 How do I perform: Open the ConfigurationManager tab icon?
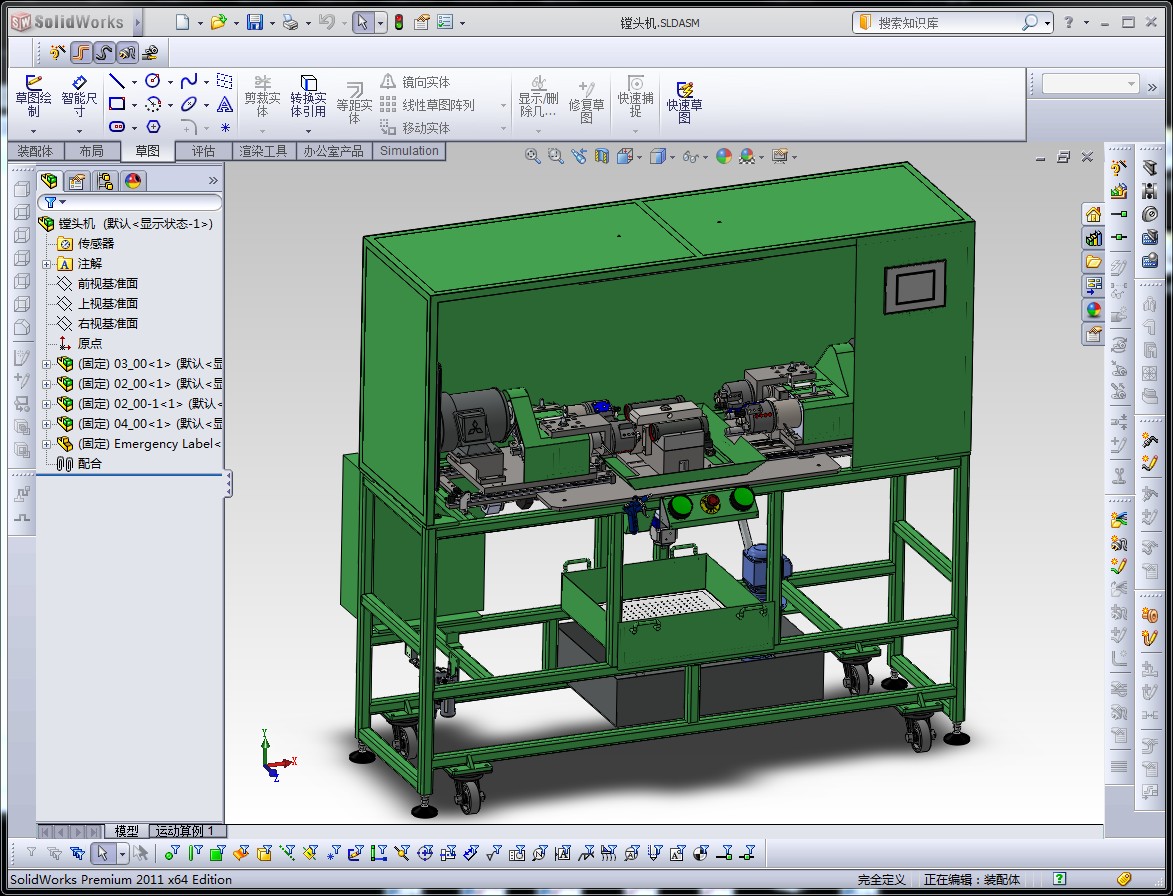click(105, 181)
